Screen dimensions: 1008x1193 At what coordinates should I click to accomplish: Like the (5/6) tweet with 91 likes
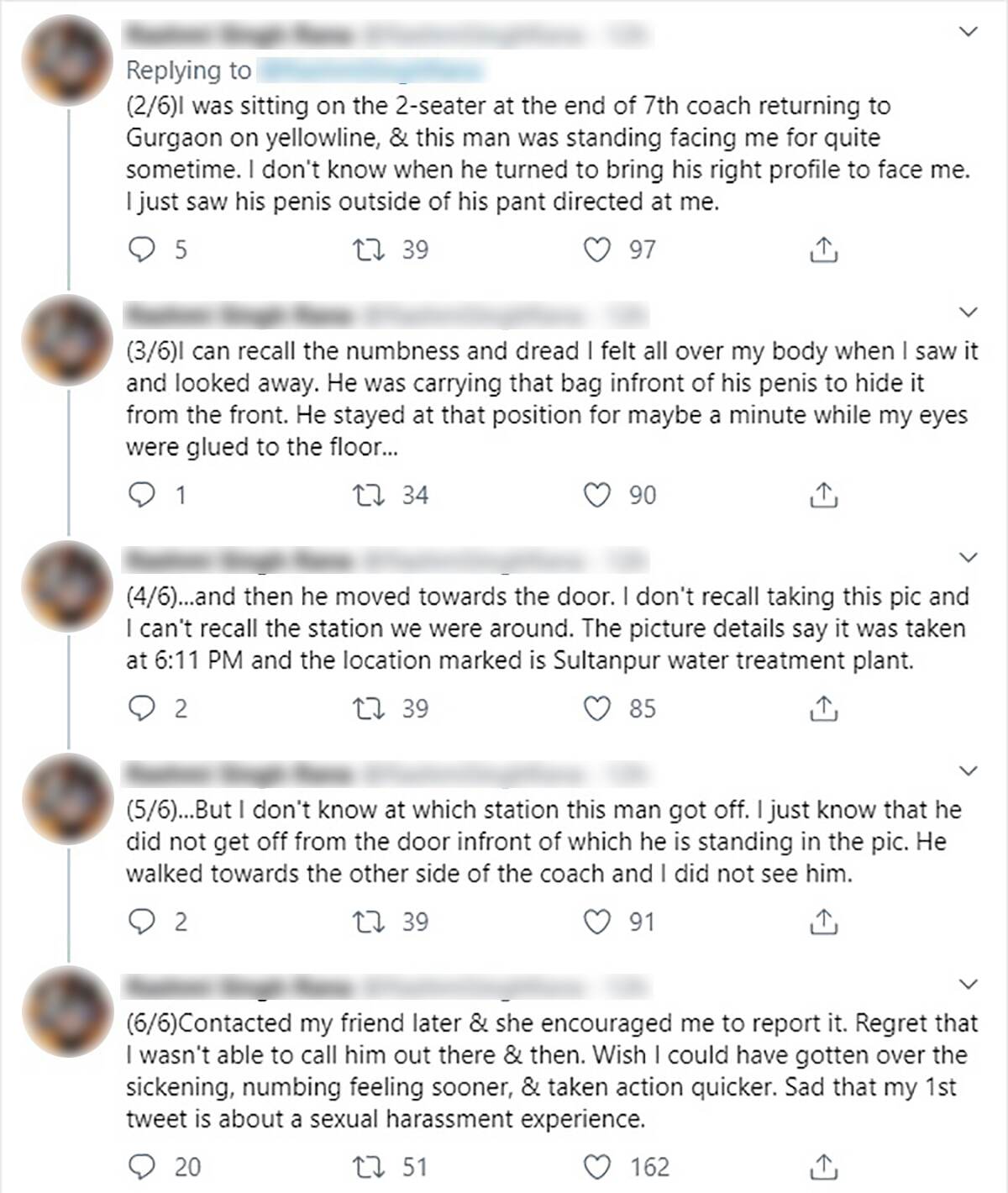pyautogui.click(x=596, y=922)
